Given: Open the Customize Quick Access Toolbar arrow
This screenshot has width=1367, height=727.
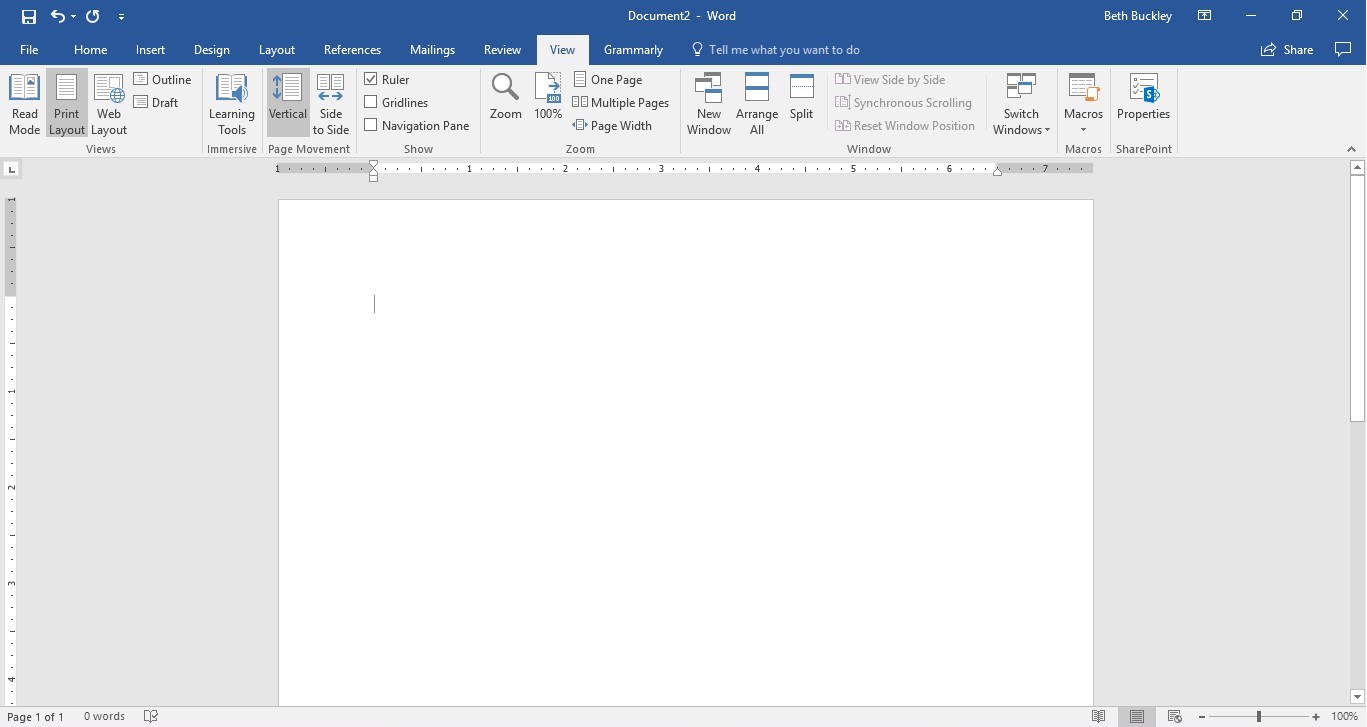Looking at the screenshot, I should pos(121,17).
